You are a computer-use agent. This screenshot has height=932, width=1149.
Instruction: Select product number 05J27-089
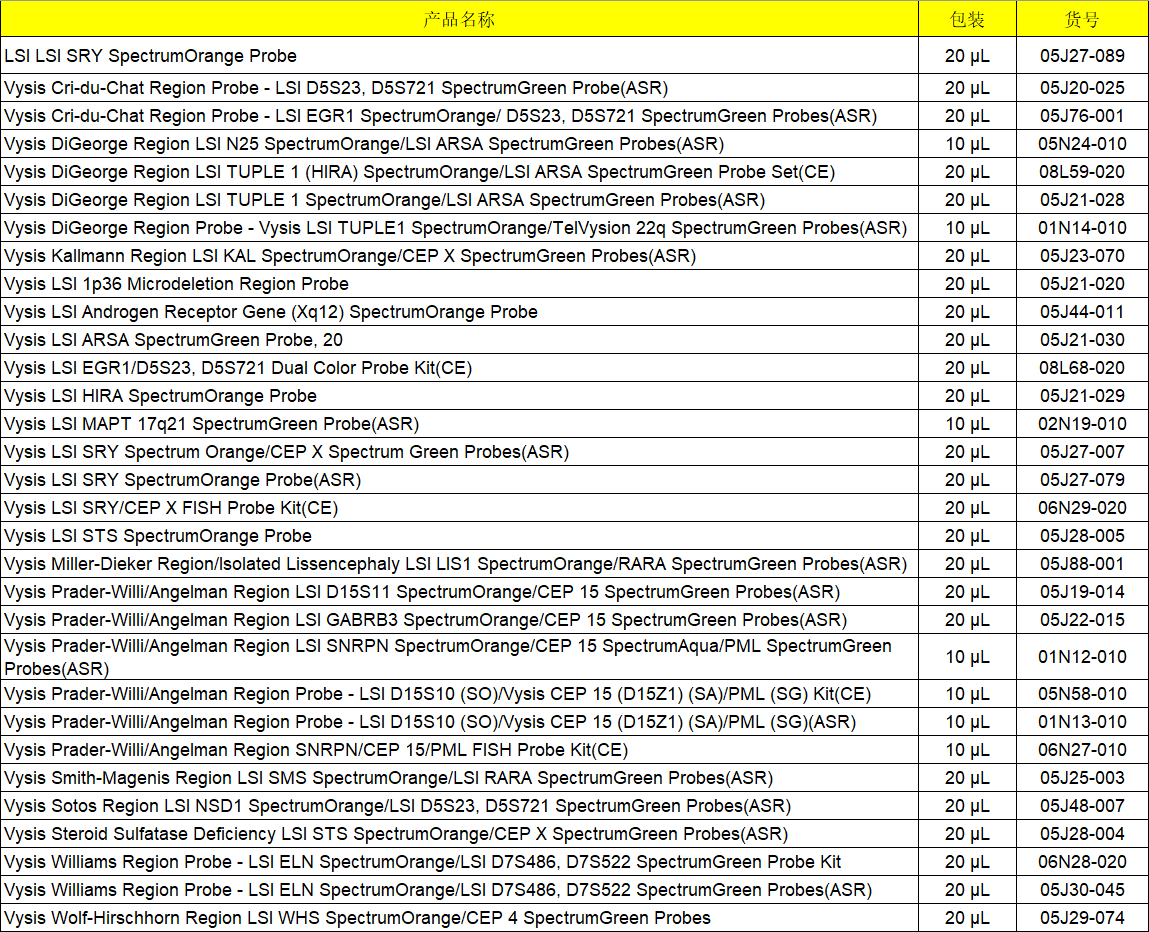point(1082,56)
